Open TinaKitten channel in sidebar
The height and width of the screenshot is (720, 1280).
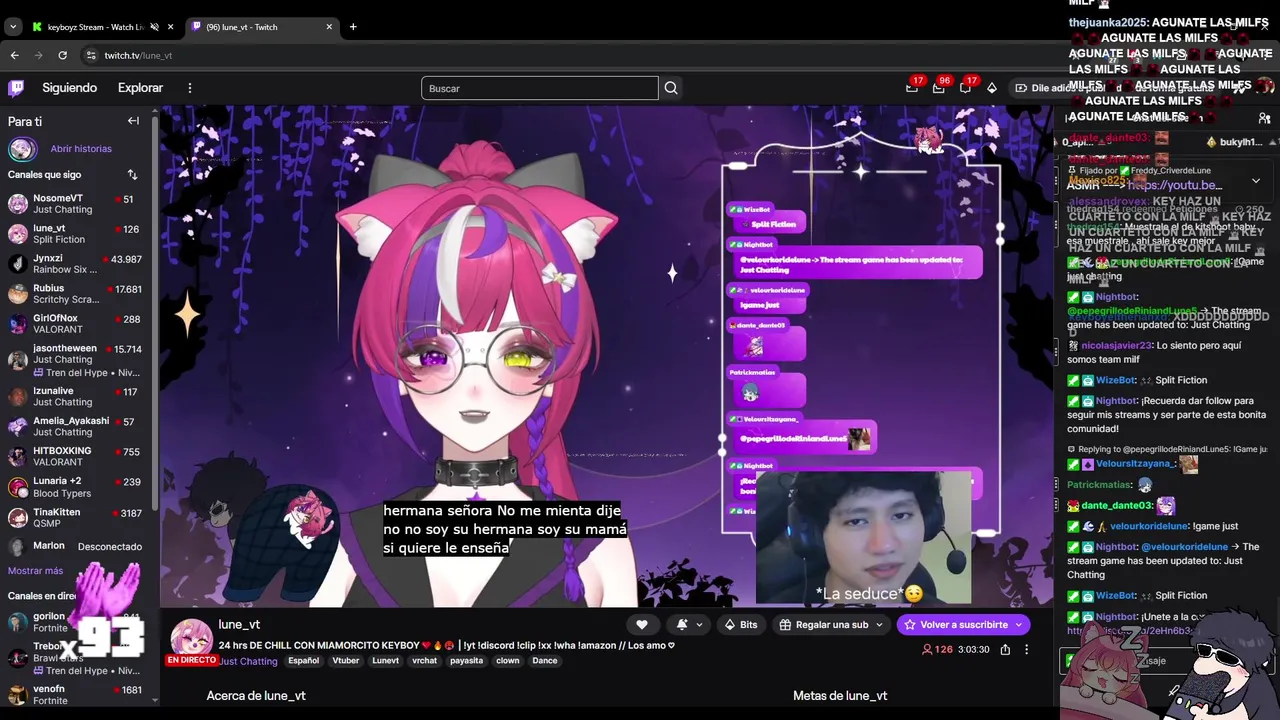tap(75, 517)
